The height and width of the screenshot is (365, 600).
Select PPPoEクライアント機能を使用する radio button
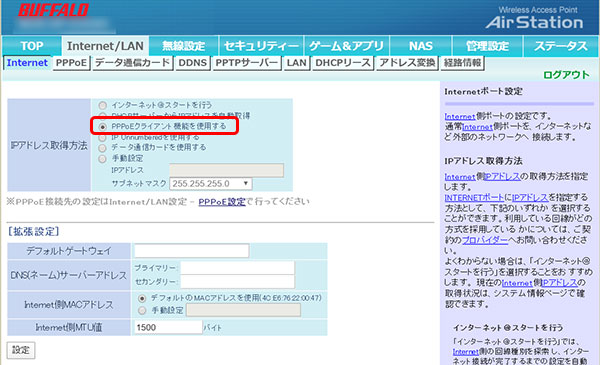click(x=103, y=126)
